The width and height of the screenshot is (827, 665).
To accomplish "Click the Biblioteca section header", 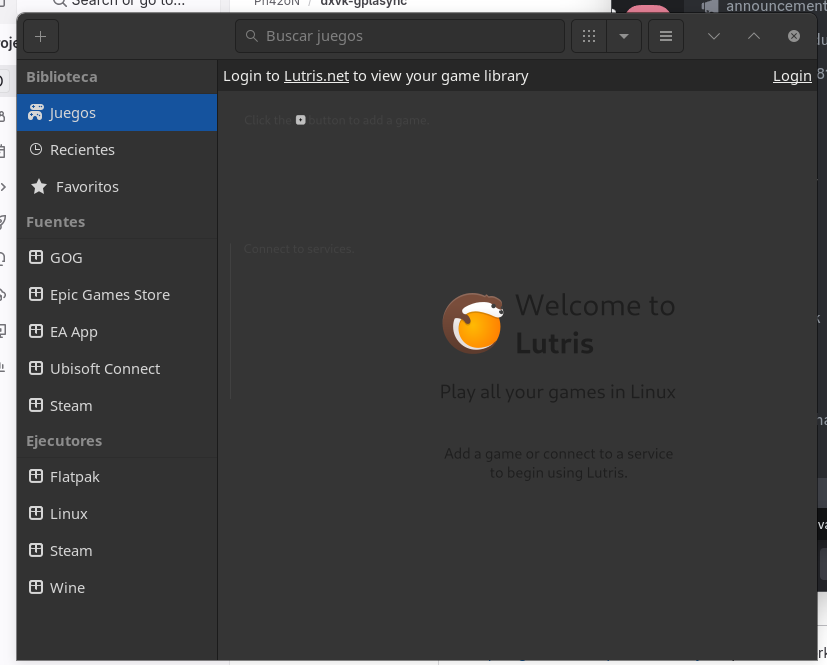I will click(62, 77).
